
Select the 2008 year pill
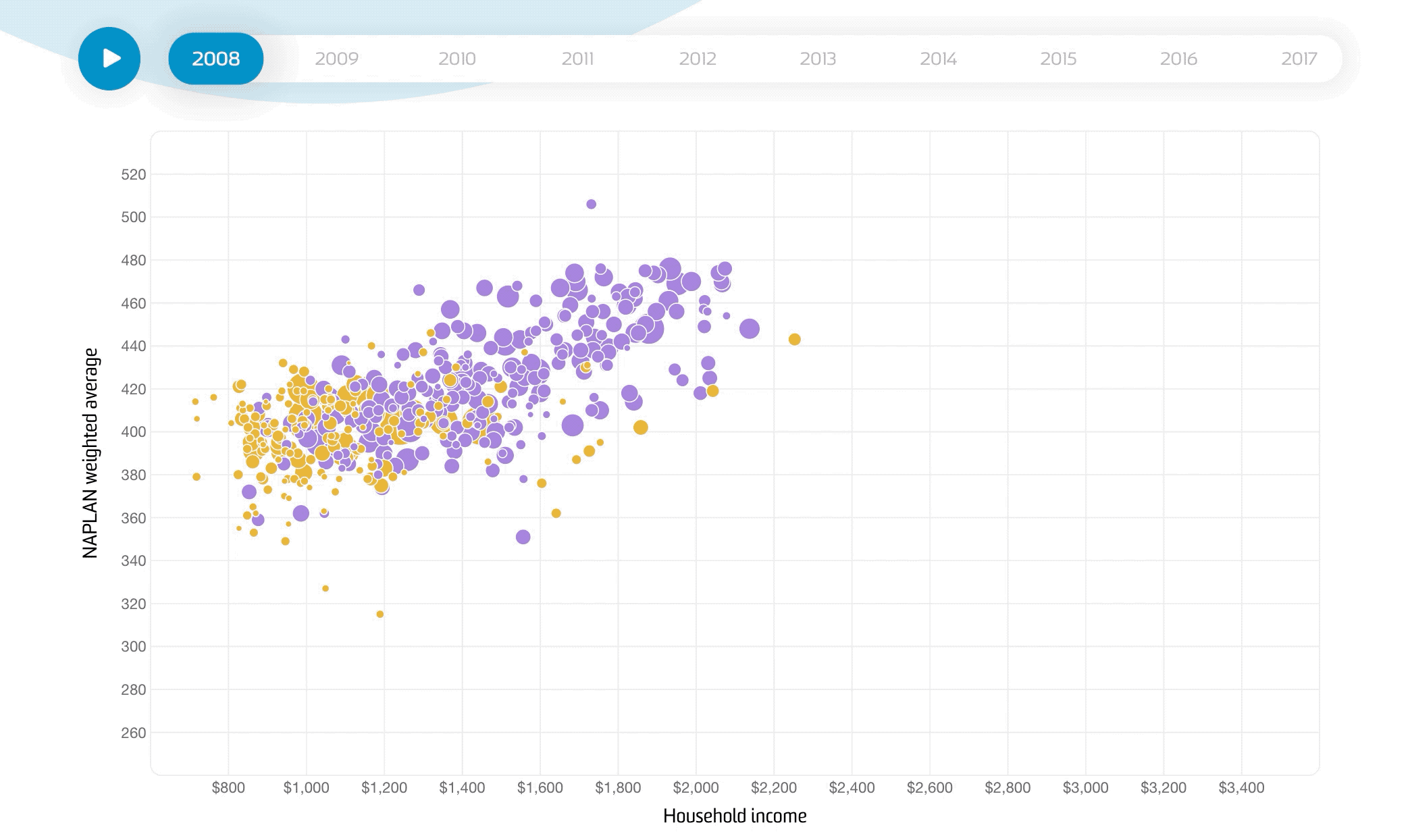(x=215, y=59)
